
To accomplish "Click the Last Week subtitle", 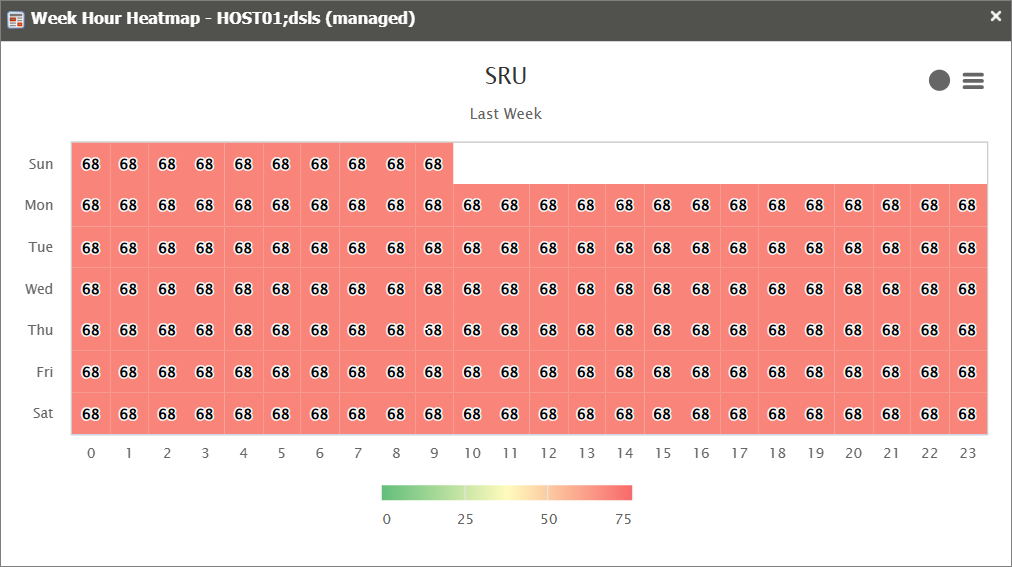I will coord(506,114).
